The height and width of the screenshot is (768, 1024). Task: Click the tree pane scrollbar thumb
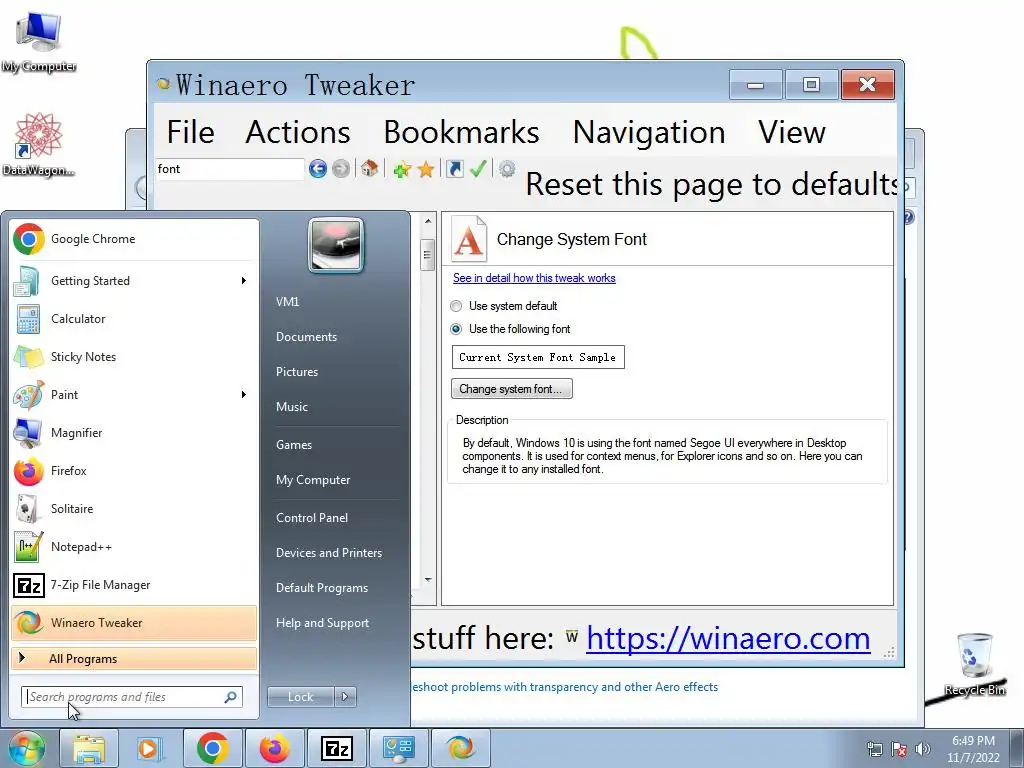pyautogui.click(x=428, y=255)
